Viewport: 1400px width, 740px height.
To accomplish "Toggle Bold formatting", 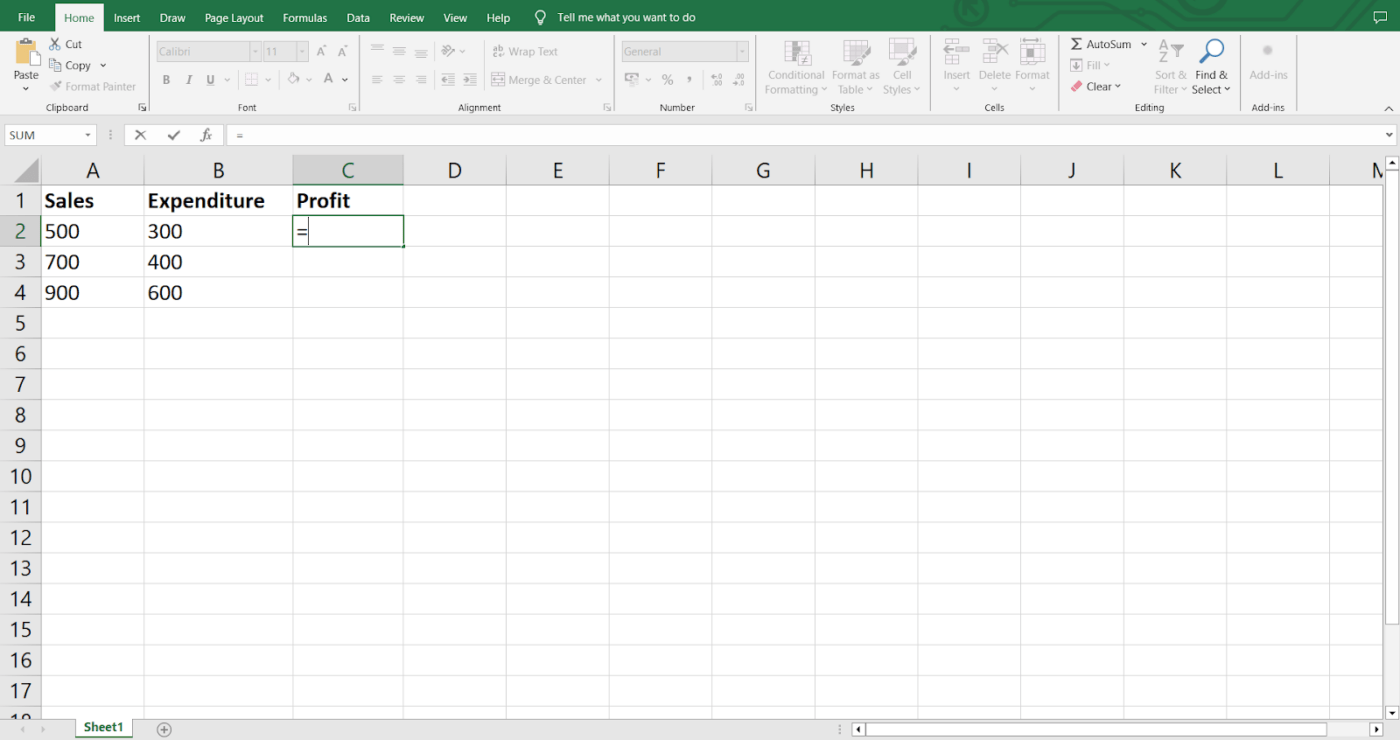I will [x=166, y=80].
